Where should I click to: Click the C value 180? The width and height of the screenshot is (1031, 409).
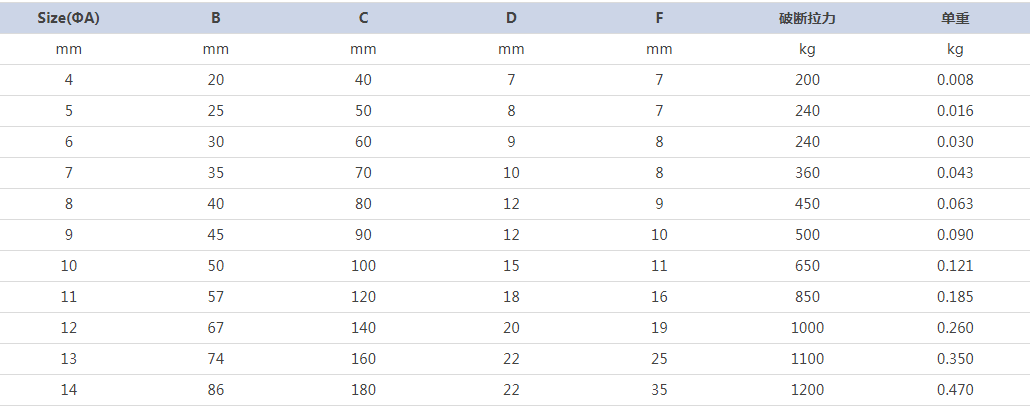point(363,389)
